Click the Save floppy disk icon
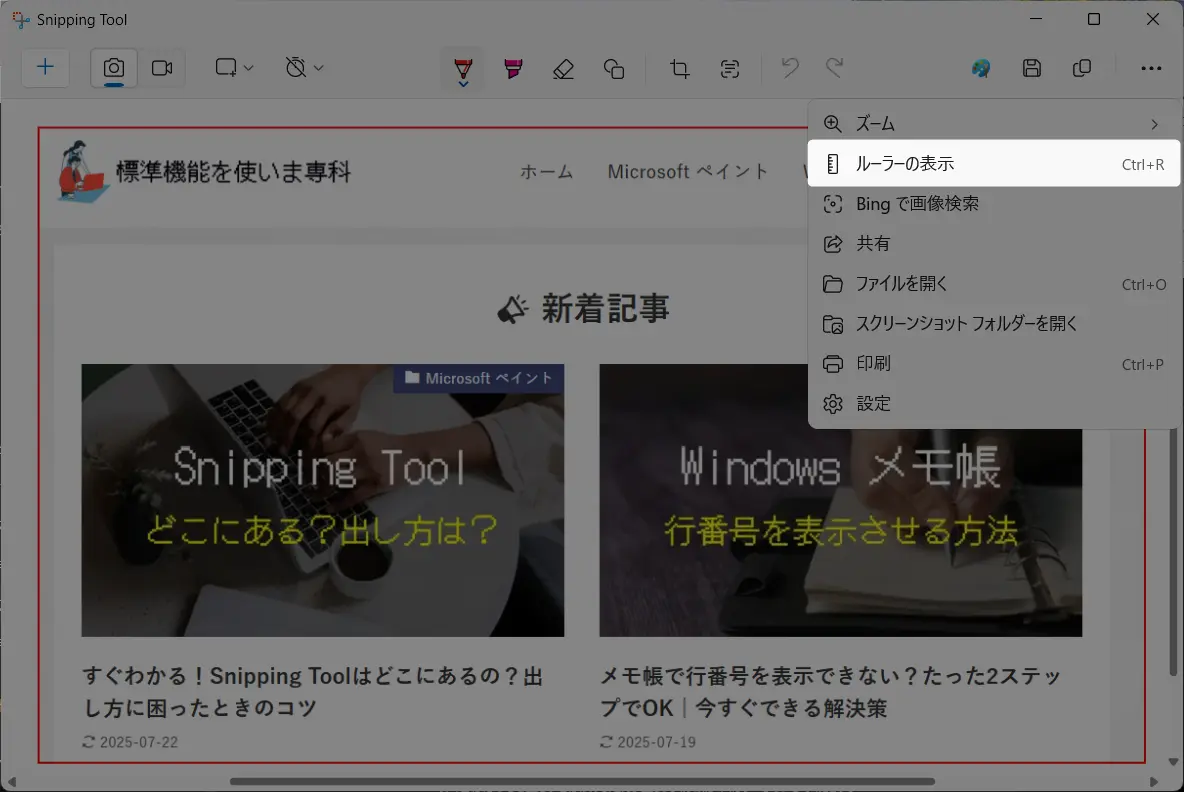Image resolution: width=1184 pixels, height=792 pixels. click(1031, 69)
